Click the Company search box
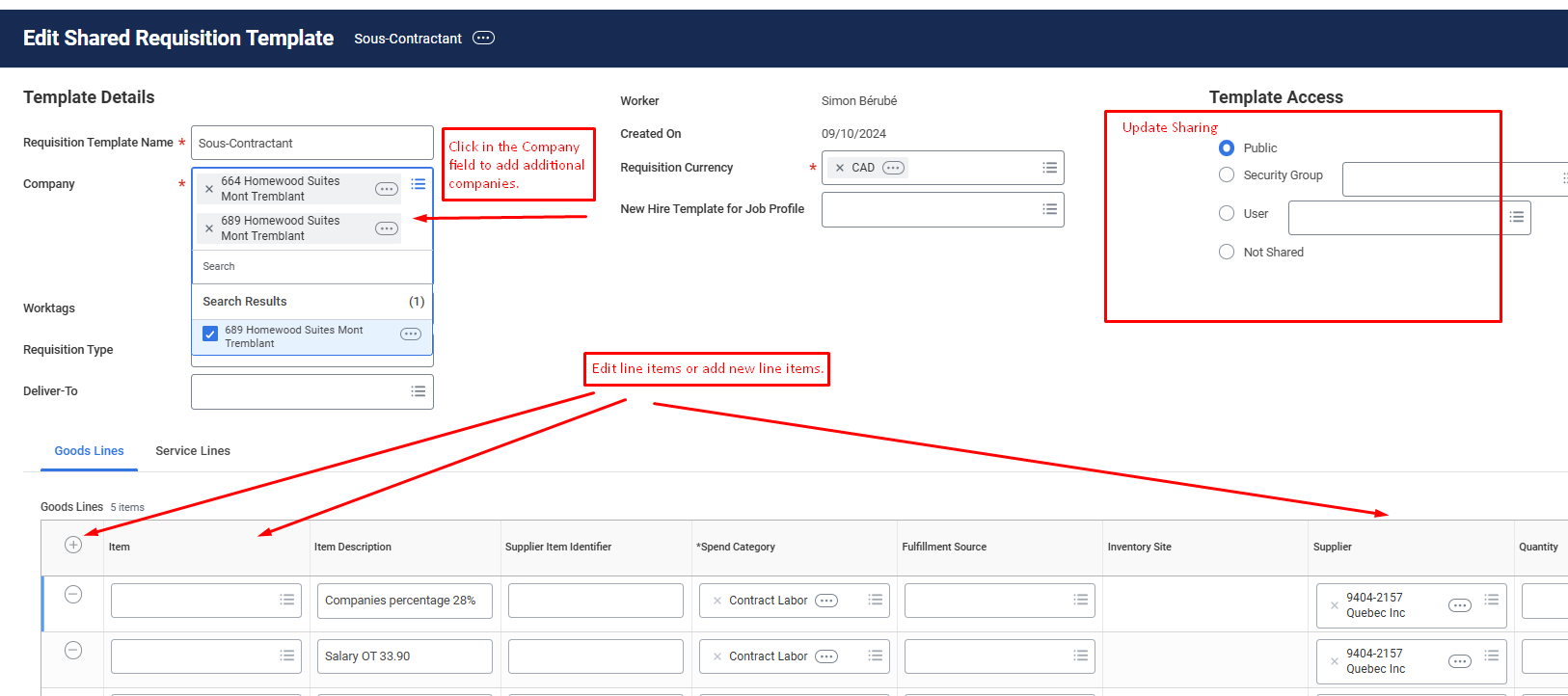Screen dimensions: 1568x696 pyautogui.click(x=311, y=266)
